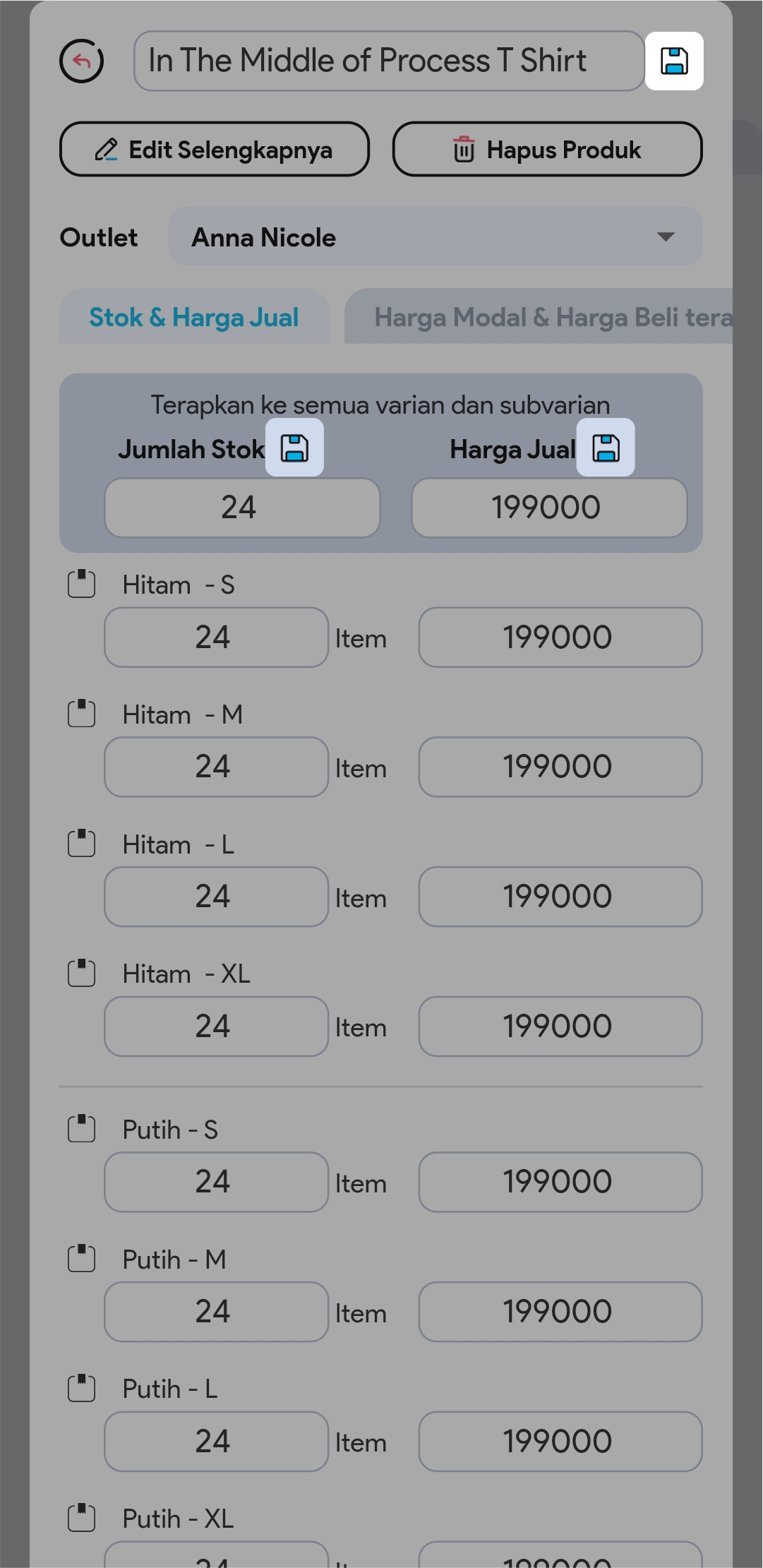Click save icon beside Putih - L
763x1568 pixels.
pyautogui.click(x=81, y=1388)
